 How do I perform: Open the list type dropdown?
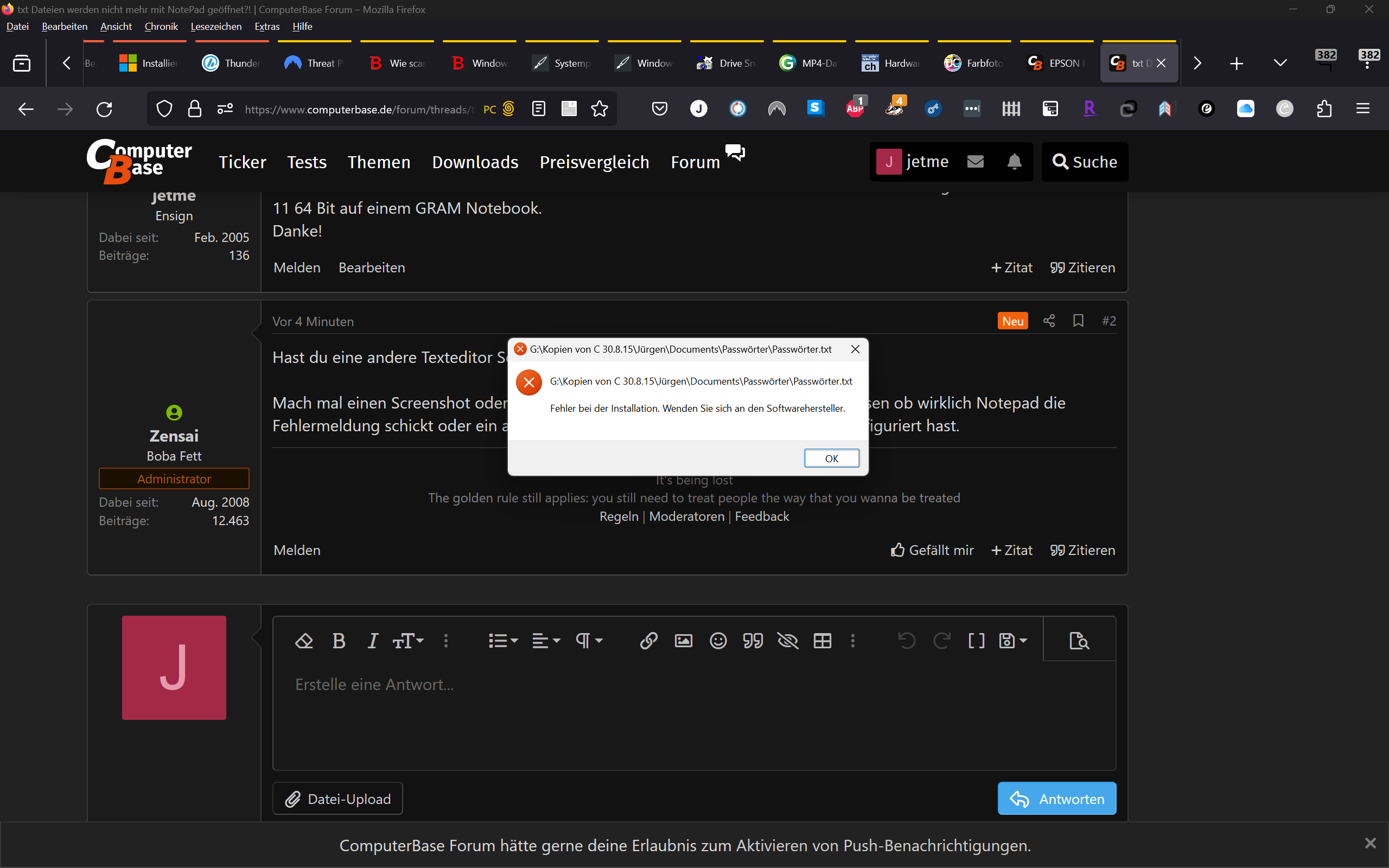pyautogui.click(x=503, y=641)
